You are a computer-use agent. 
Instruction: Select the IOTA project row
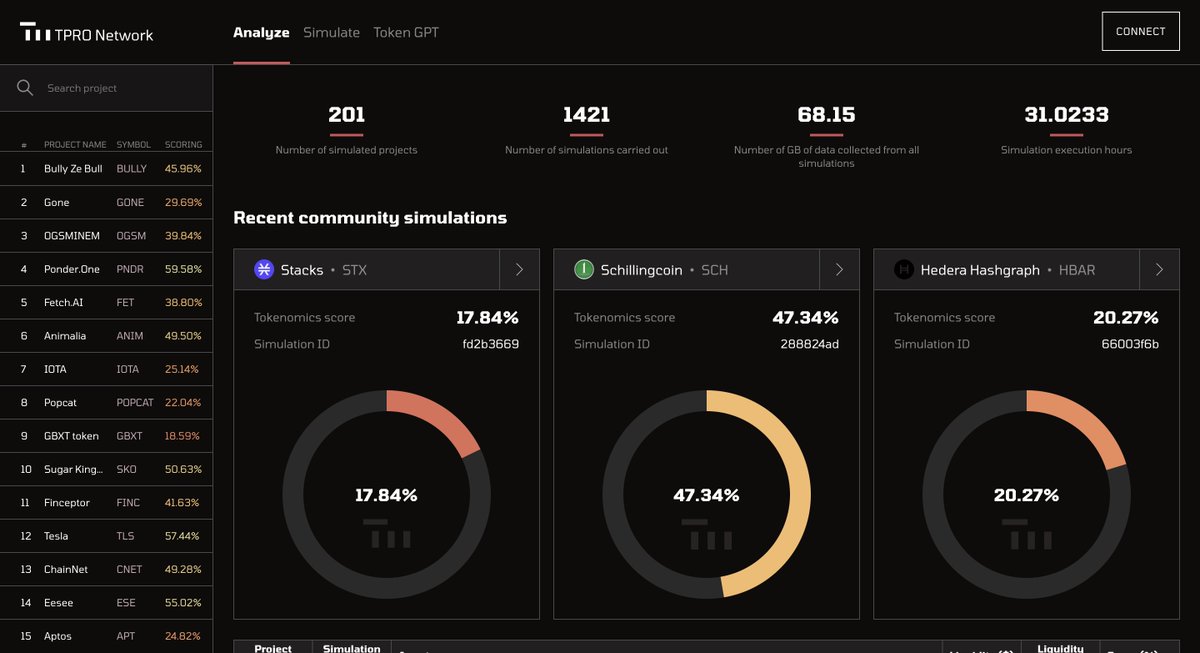[106, 369]
